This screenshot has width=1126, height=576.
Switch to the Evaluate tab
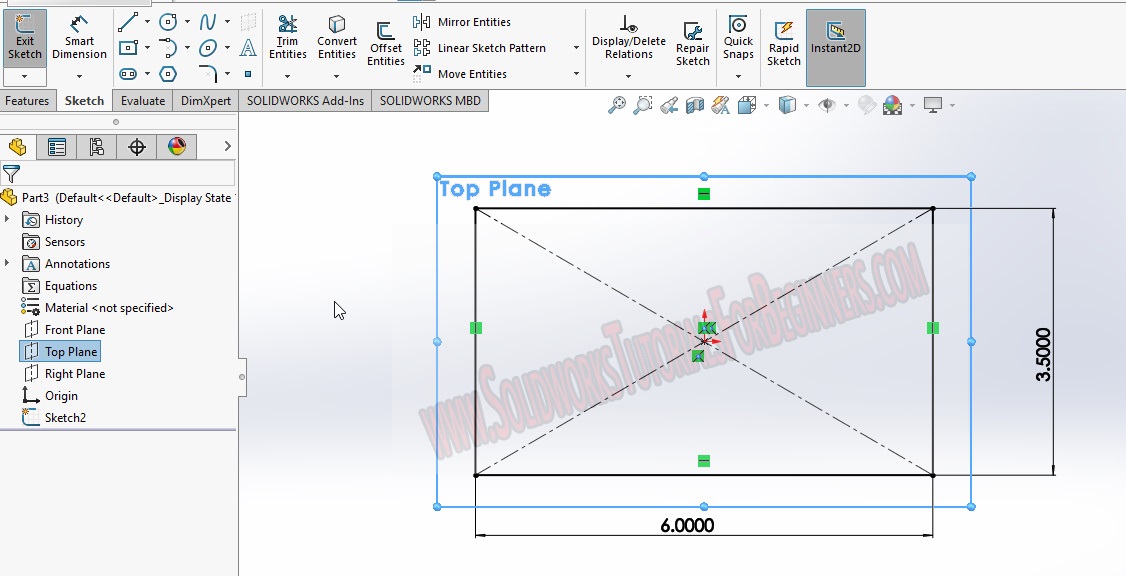[143, 100]
